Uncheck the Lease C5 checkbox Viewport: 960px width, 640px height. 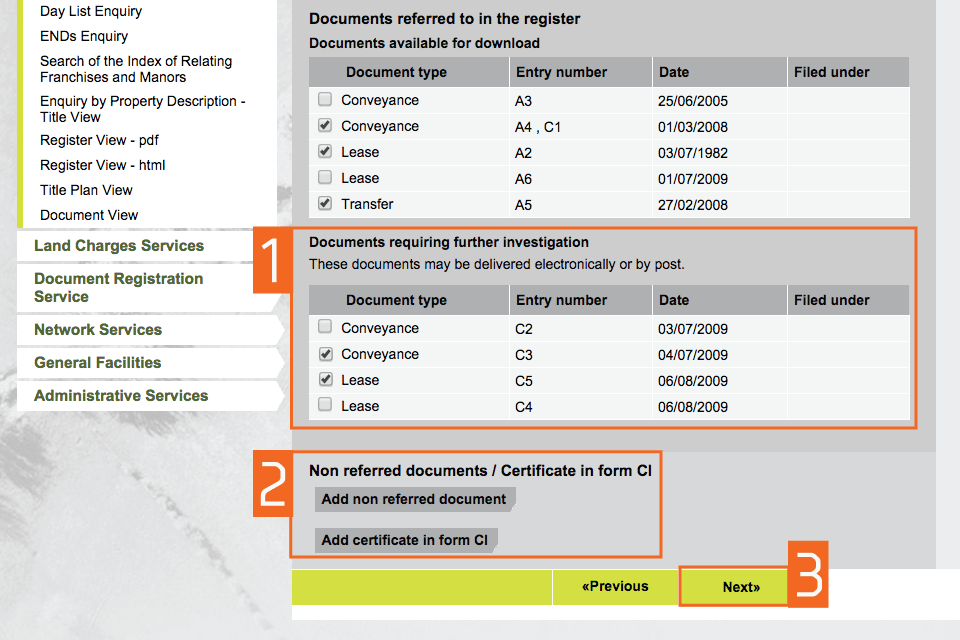325,380
